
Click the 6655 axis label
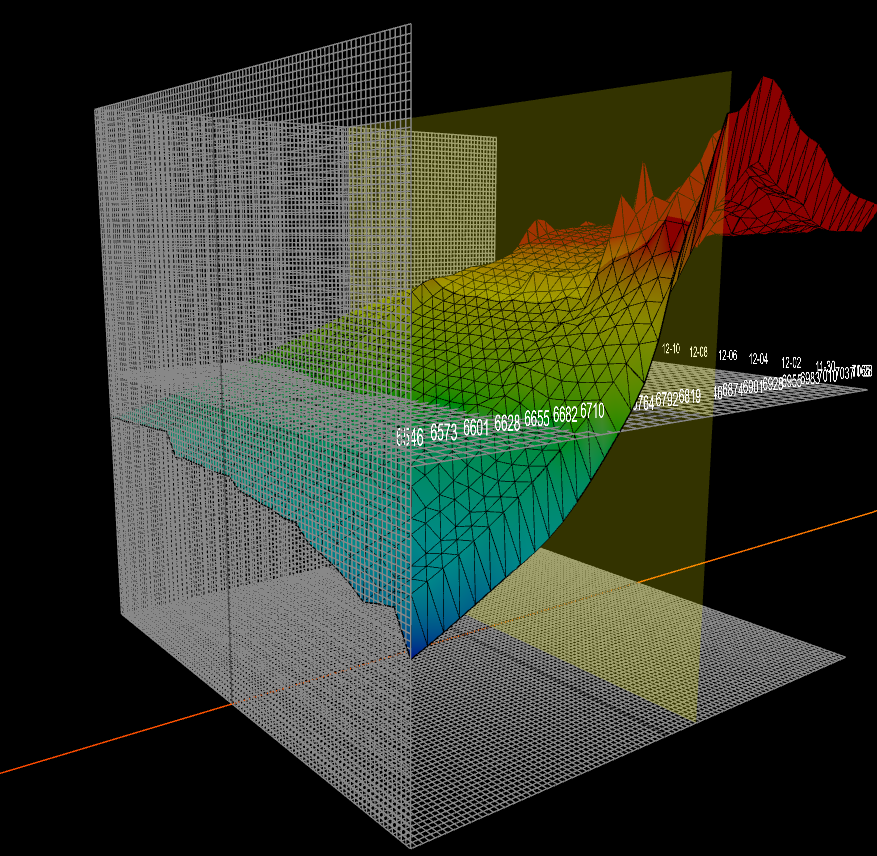point(536,418)
